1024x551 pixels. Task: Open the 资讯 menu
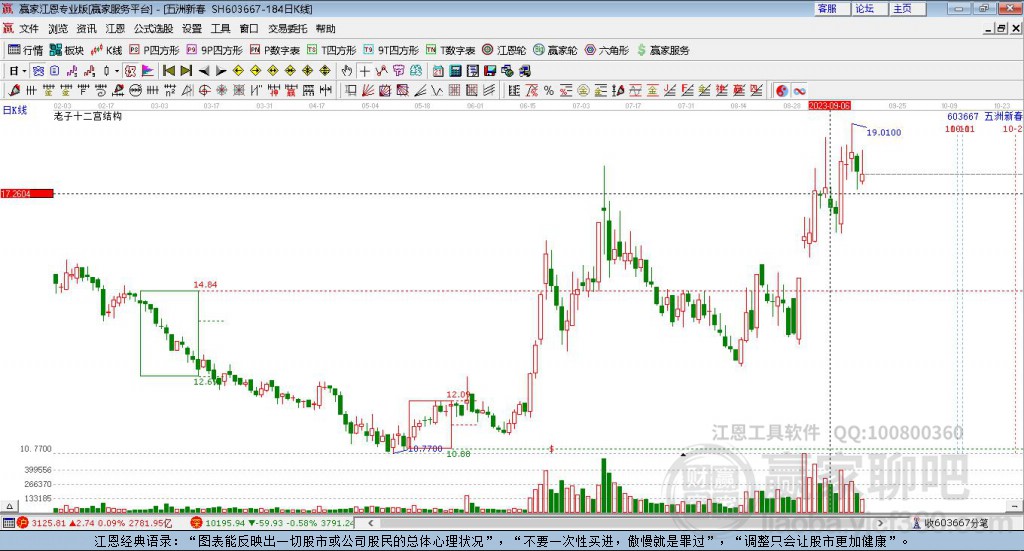click(86, 29)
